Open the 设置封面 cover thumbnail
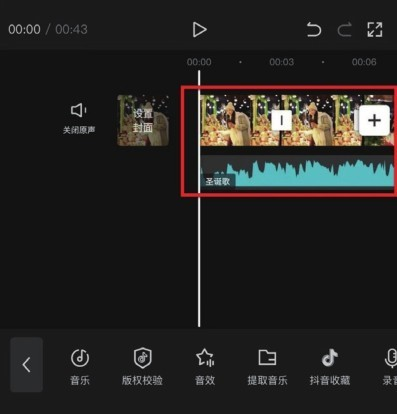397x414 pixels. [143, 120]
